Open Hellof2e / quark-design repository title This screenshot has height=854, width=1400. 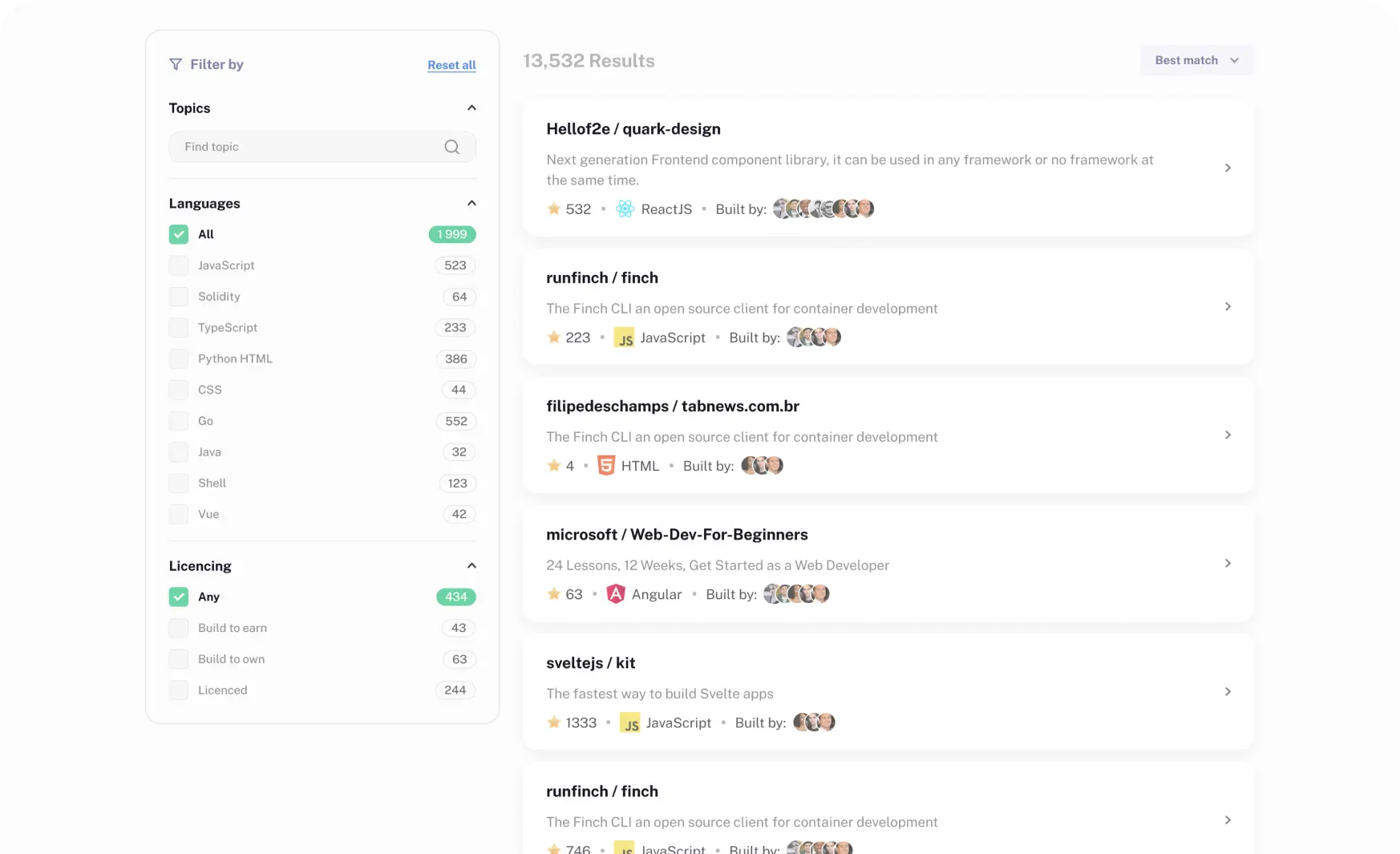point(633,129)
